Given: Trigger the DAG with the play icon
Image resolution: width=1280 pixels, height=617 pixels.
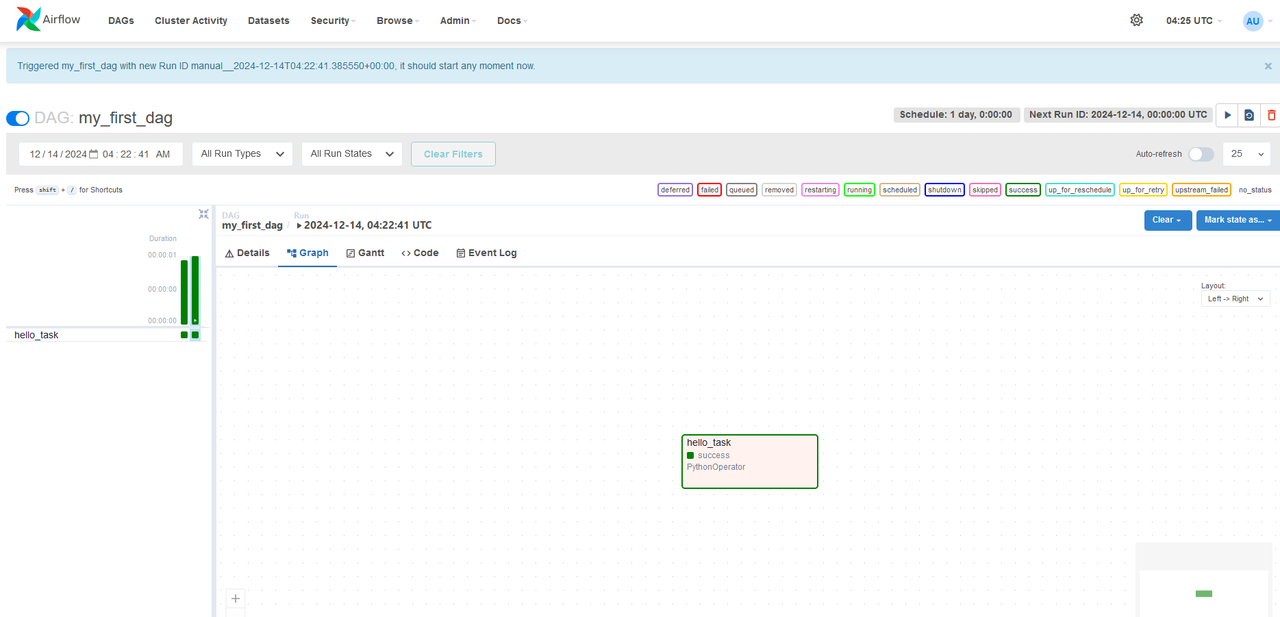Looking at the screenshot, I should coord(1227,115).
